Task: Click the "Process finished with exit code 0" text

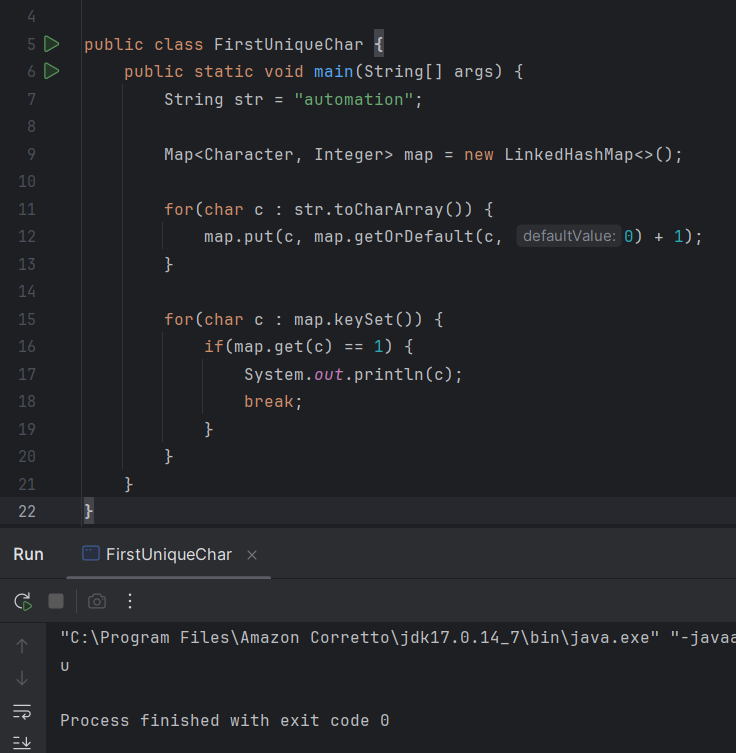Action: [224, 720]
